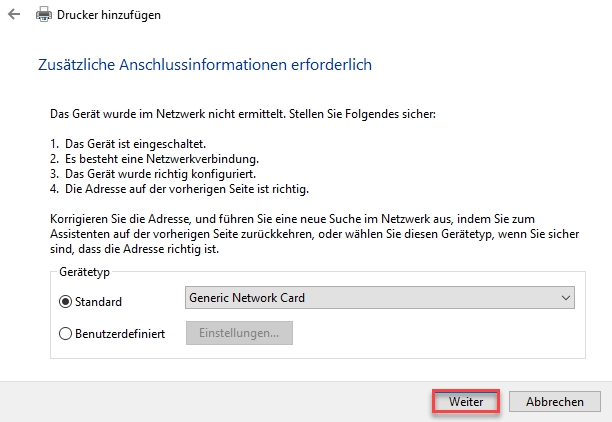Cancel with the Abbrechen button
The width and height of the screenshot is (612, 422).
[547, 401]
